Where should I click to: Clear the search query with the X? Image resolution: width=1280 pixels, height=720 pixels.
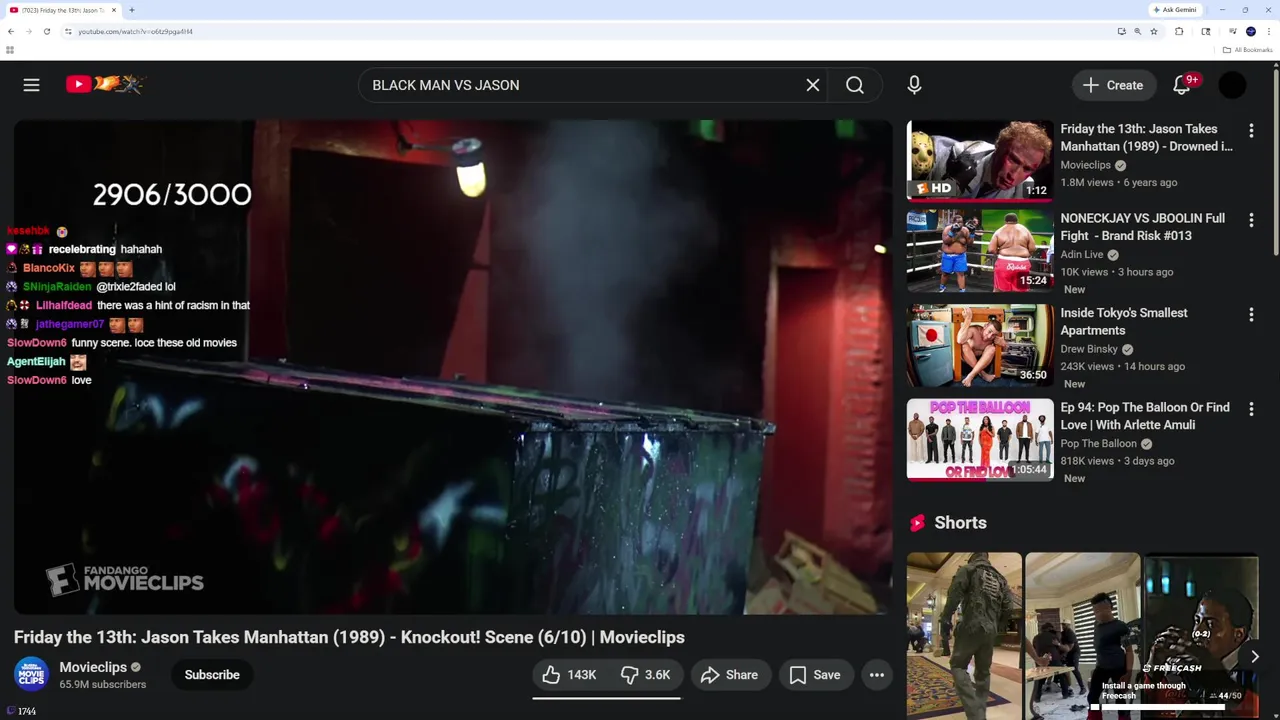[813, 85]
